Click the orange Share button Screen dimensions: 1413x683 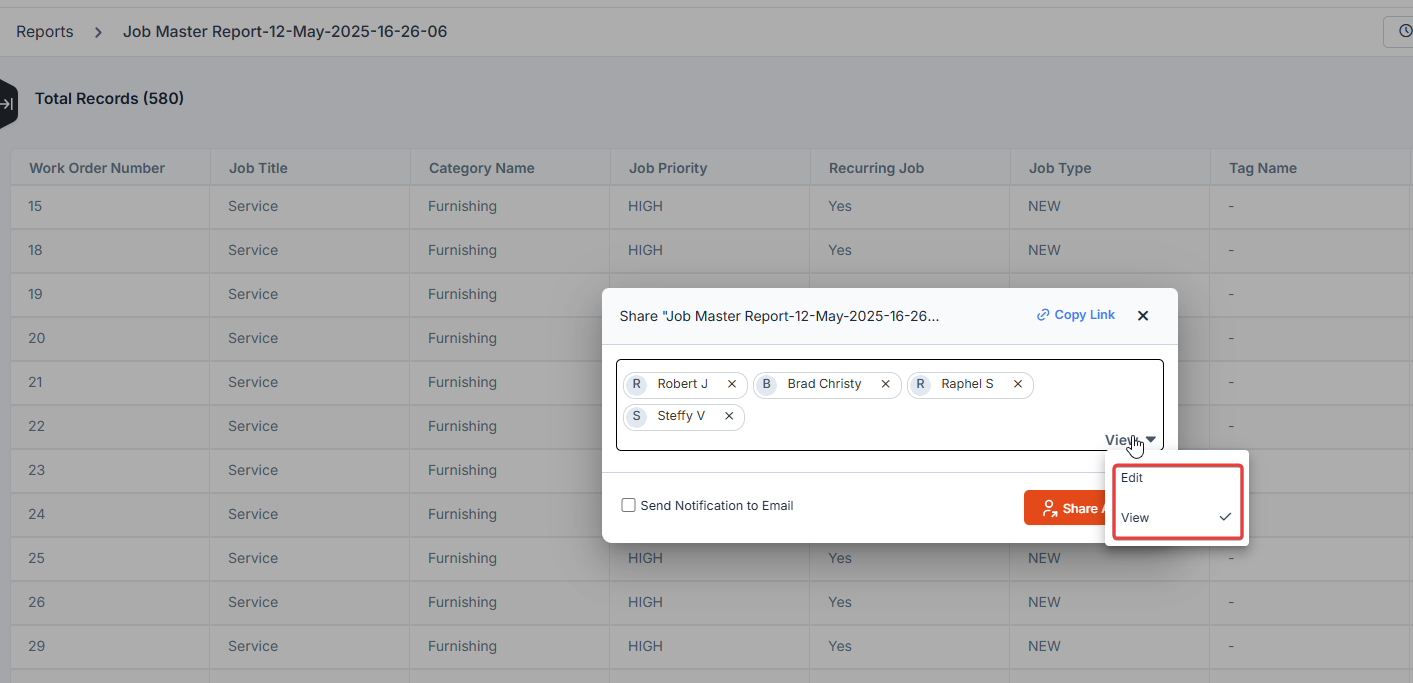(1065, 508)
